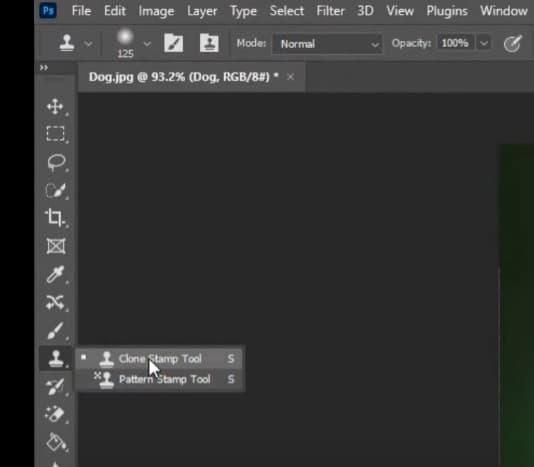Screen dimensions: 534x467
Task: Select the Paint Bucket tool
Action: [x=56, y=442]
